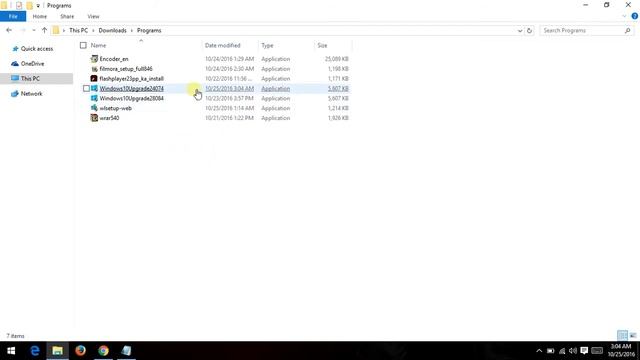Navigate to This PC in breadcrumb
This screenshot has width=640, height=360.
coord(78,31)
